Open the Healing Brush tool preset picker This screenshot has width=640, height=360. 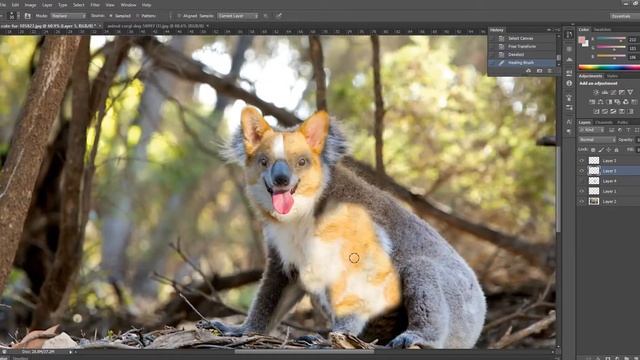(12, 16)
